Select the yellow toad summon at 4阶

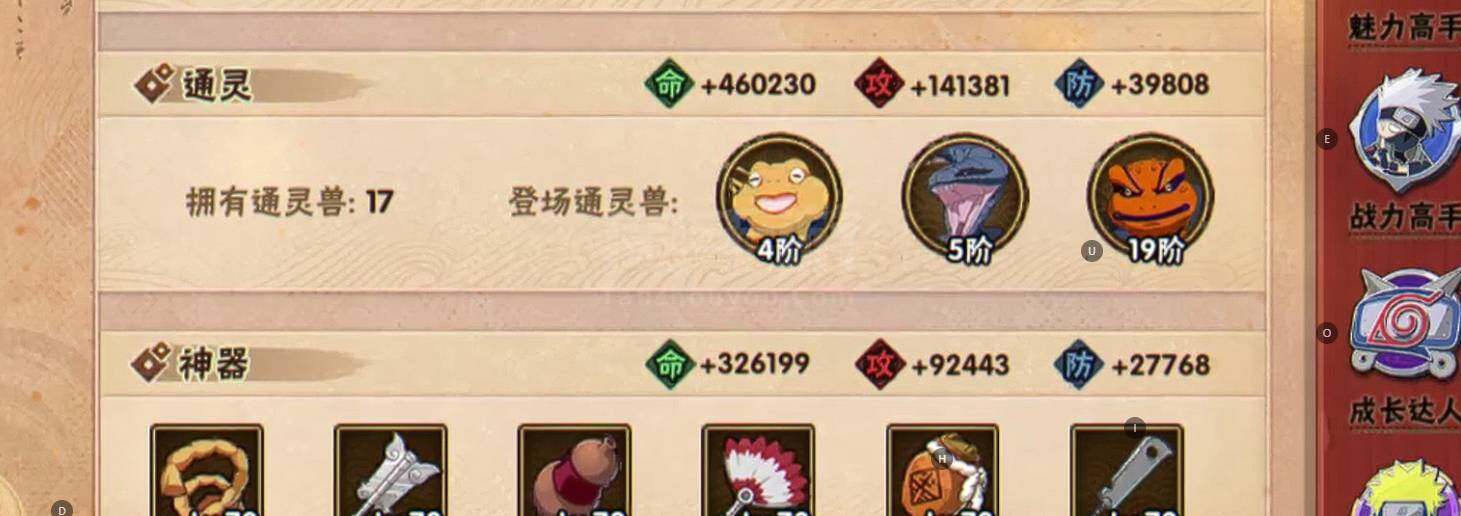[779, 197]
